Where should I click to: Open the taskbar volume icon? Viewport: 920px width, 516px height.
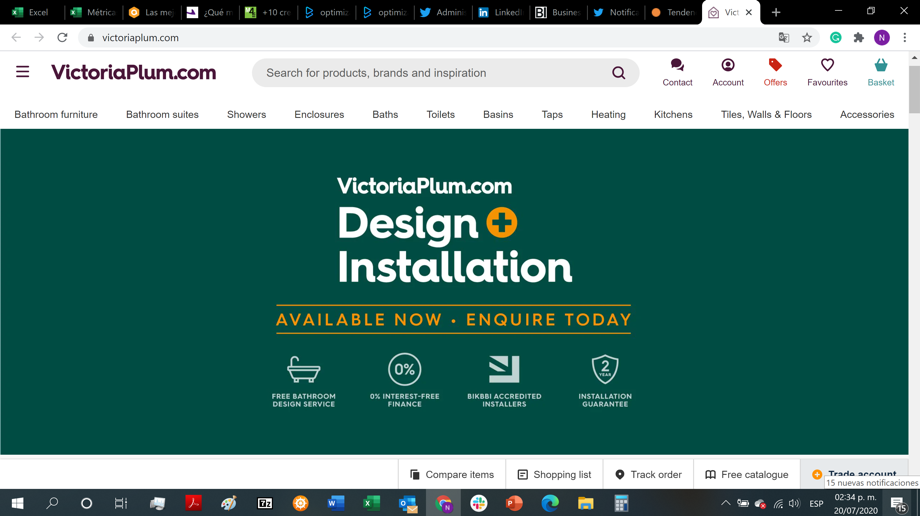pyautogui.click(x=794, y=503)
